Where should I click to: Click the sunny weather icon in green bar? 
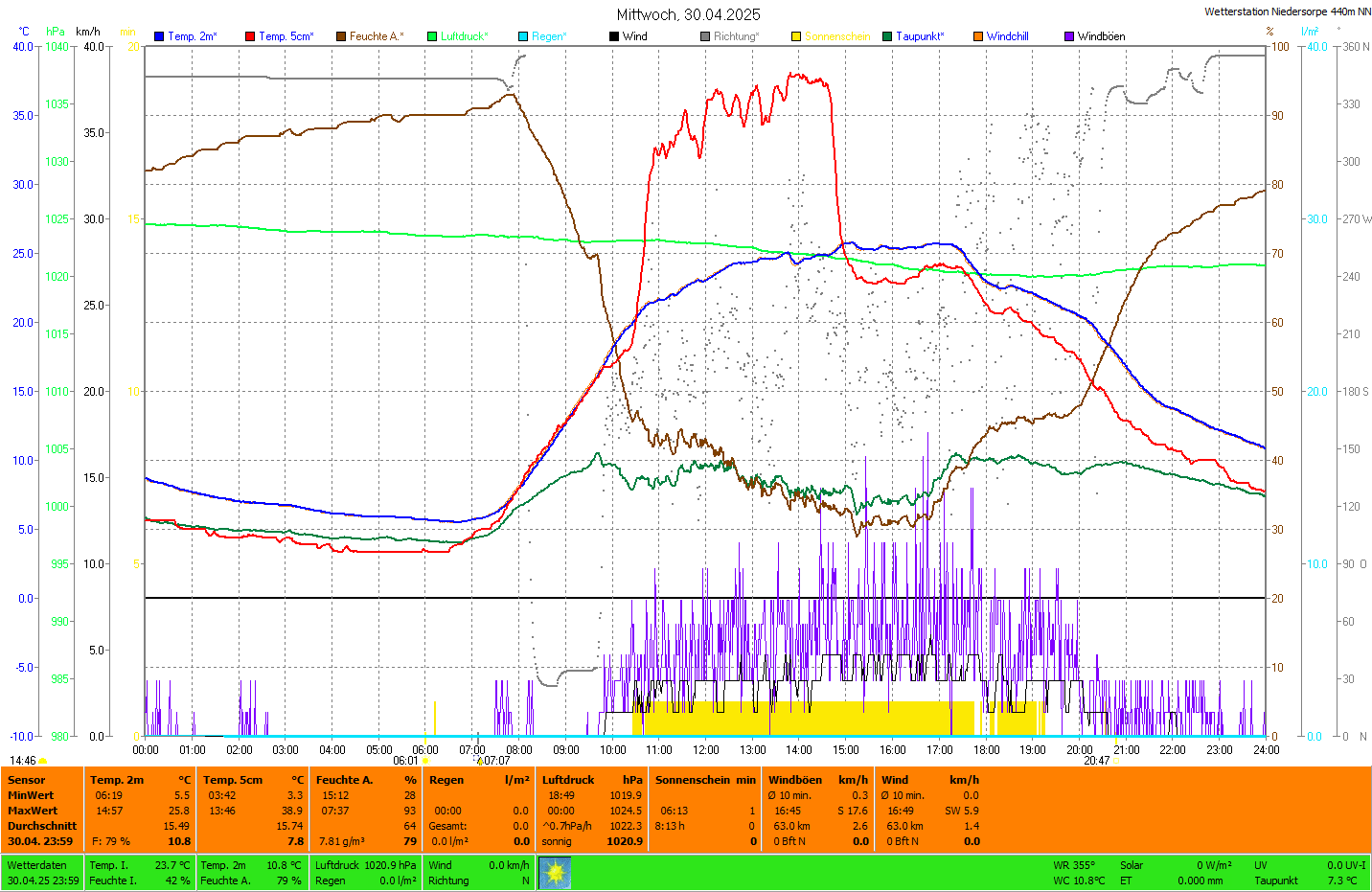555,873
